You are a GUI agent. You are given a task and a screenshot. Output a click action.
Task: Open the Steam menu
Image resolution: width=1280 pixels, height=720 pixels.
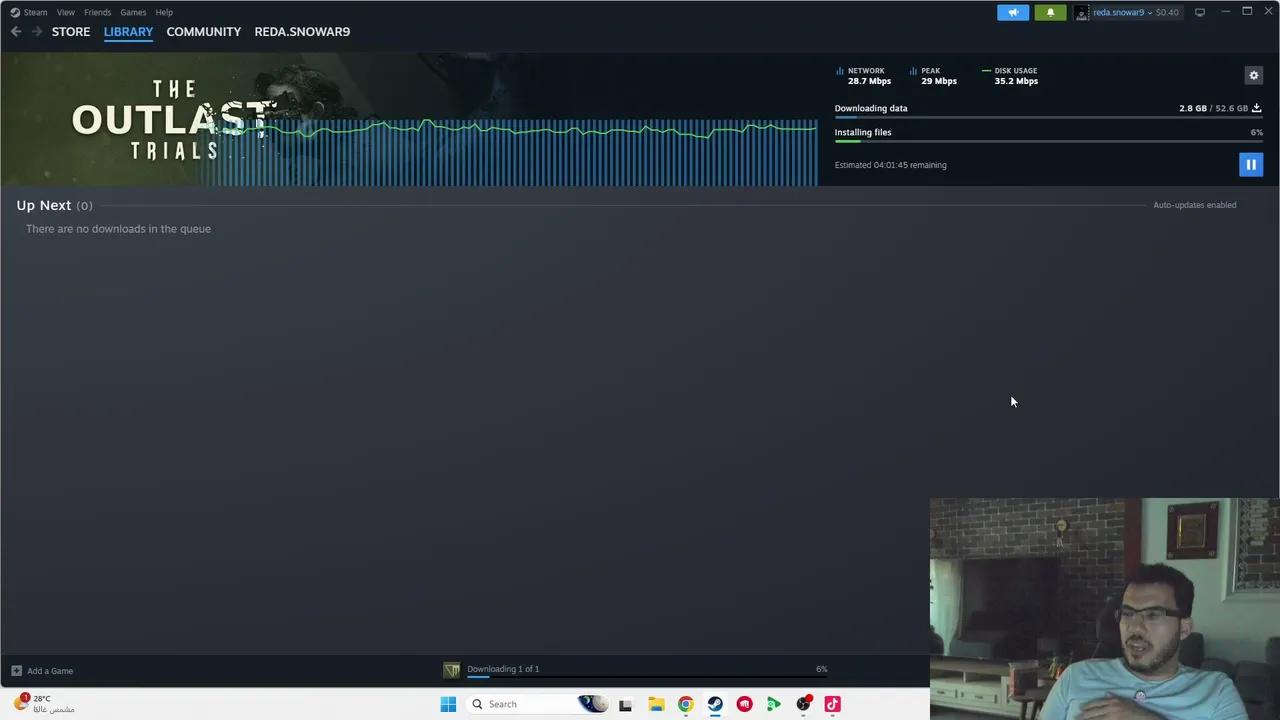(x=29, y=12)
